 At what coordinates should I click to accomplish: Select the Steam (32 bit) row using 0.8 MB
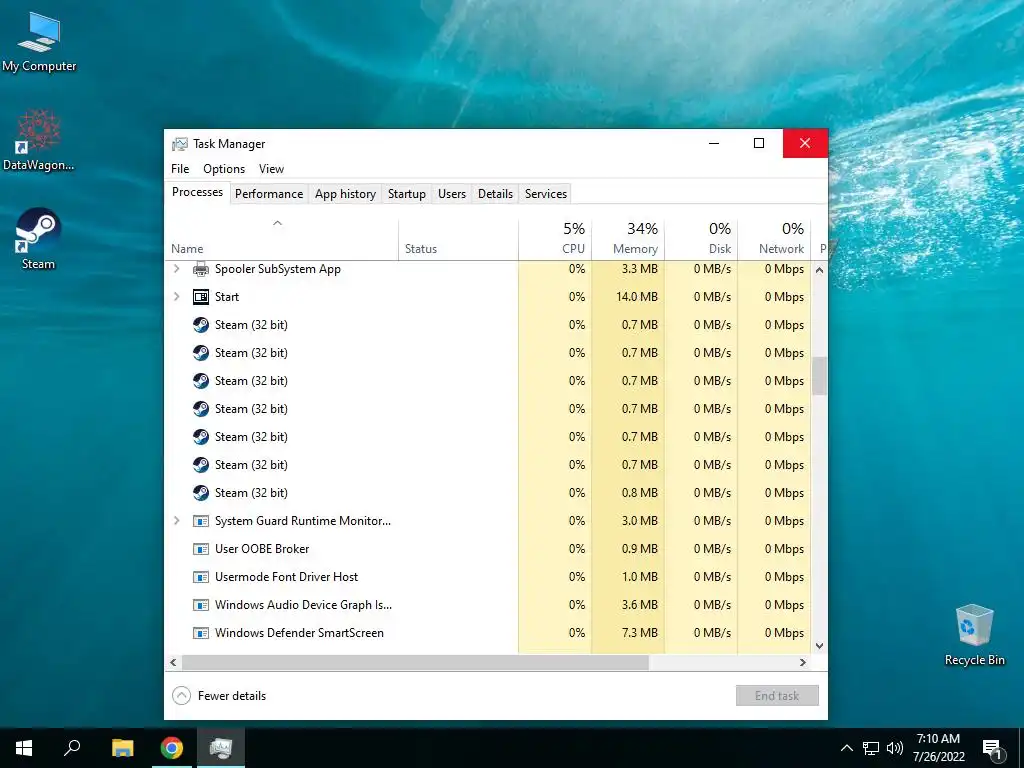(488, 493)
